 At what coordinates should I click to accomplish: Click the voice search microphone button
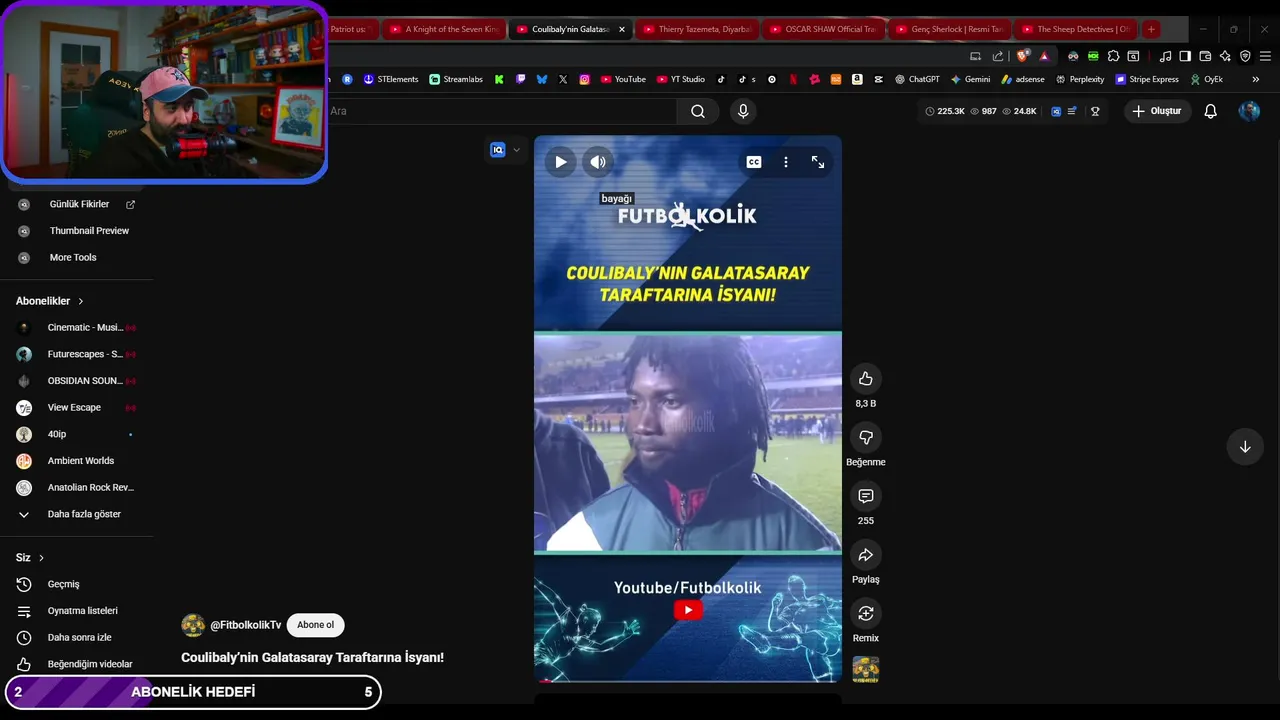coord(743,111)
